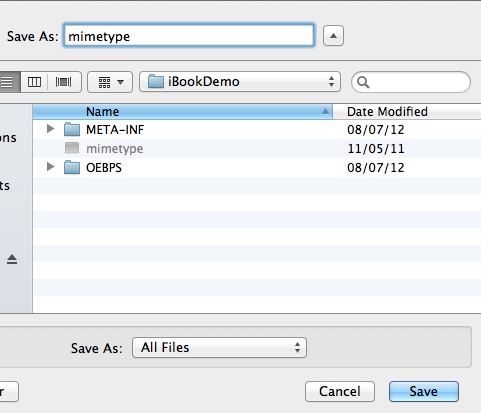Sort by the Name column header
Image resolution: width=481 pixels, height=413 pixels.
pyautogui.click(x=183, y=111)
